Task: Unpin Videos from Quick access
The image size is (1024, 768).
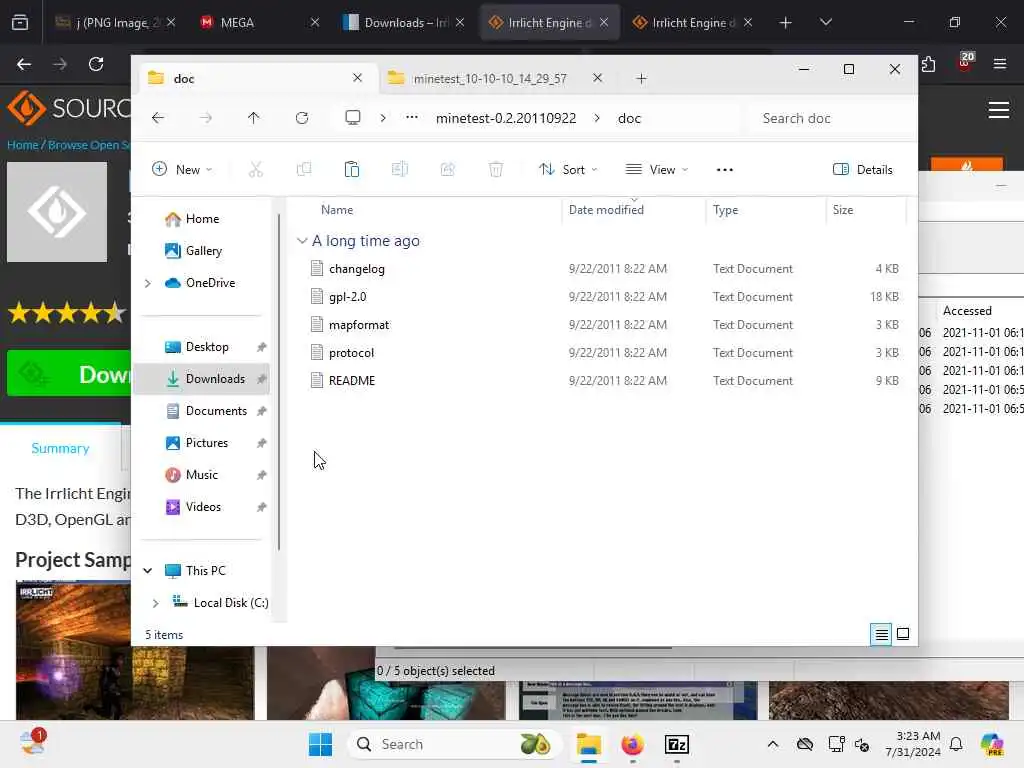Action: 261,507
